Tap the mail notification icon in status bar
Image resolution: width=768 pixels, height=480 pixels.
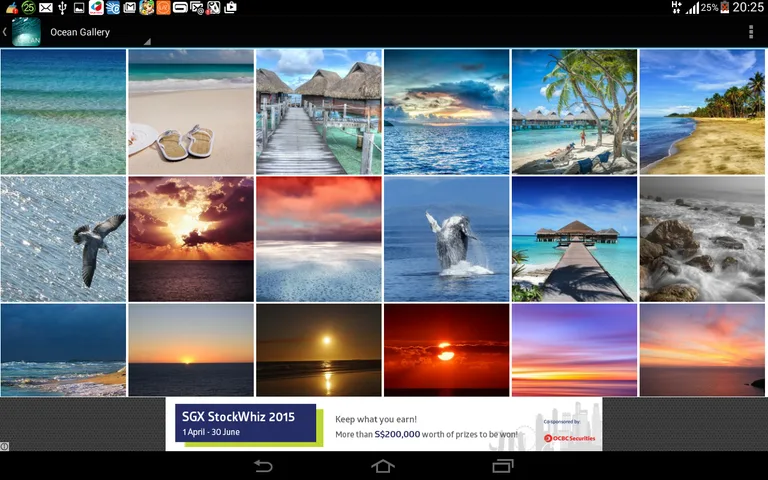pyautogui.click(x=46, y=8)
